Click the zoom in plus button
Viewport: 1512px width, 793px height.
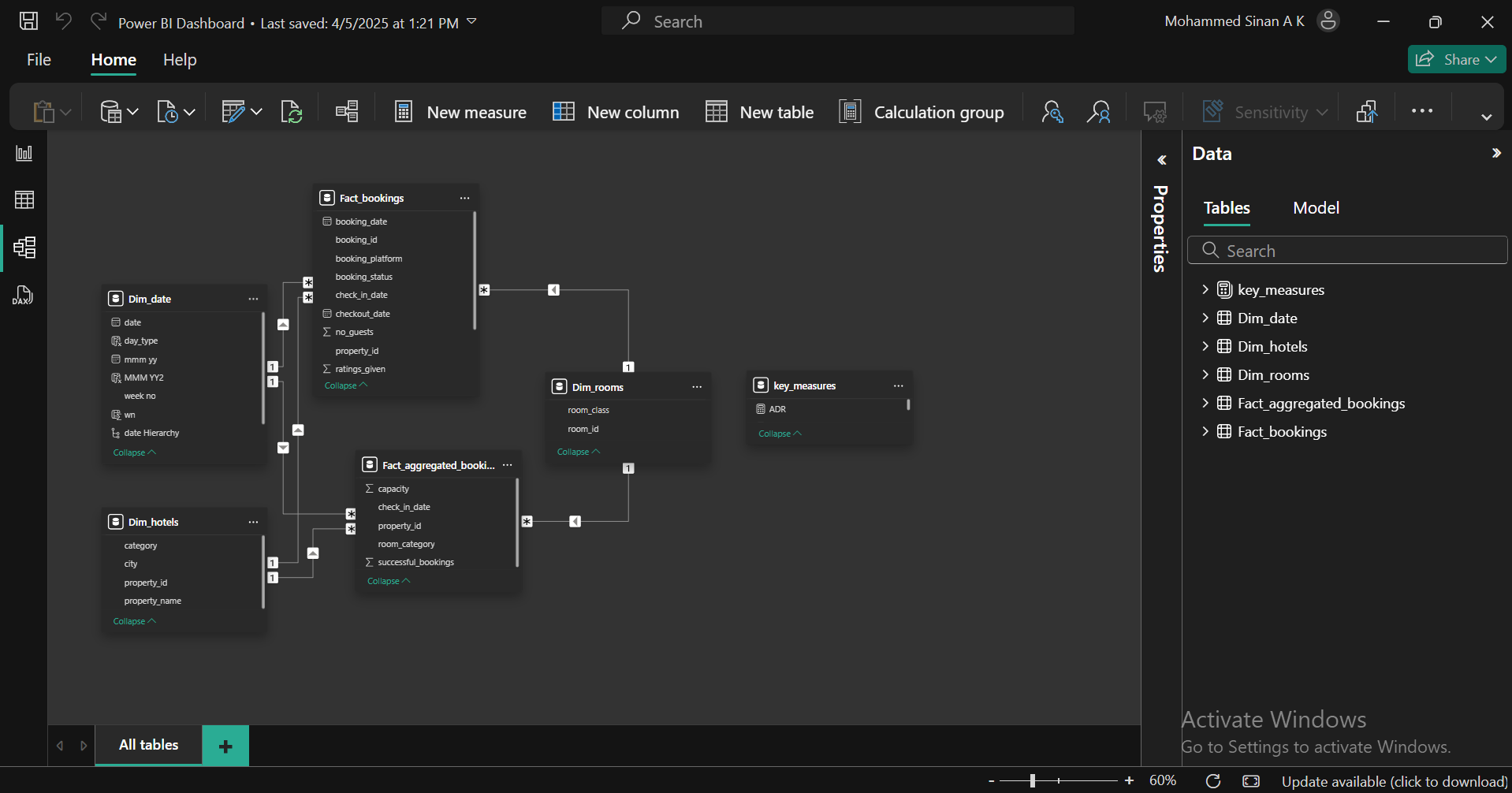coord(1129,780)
